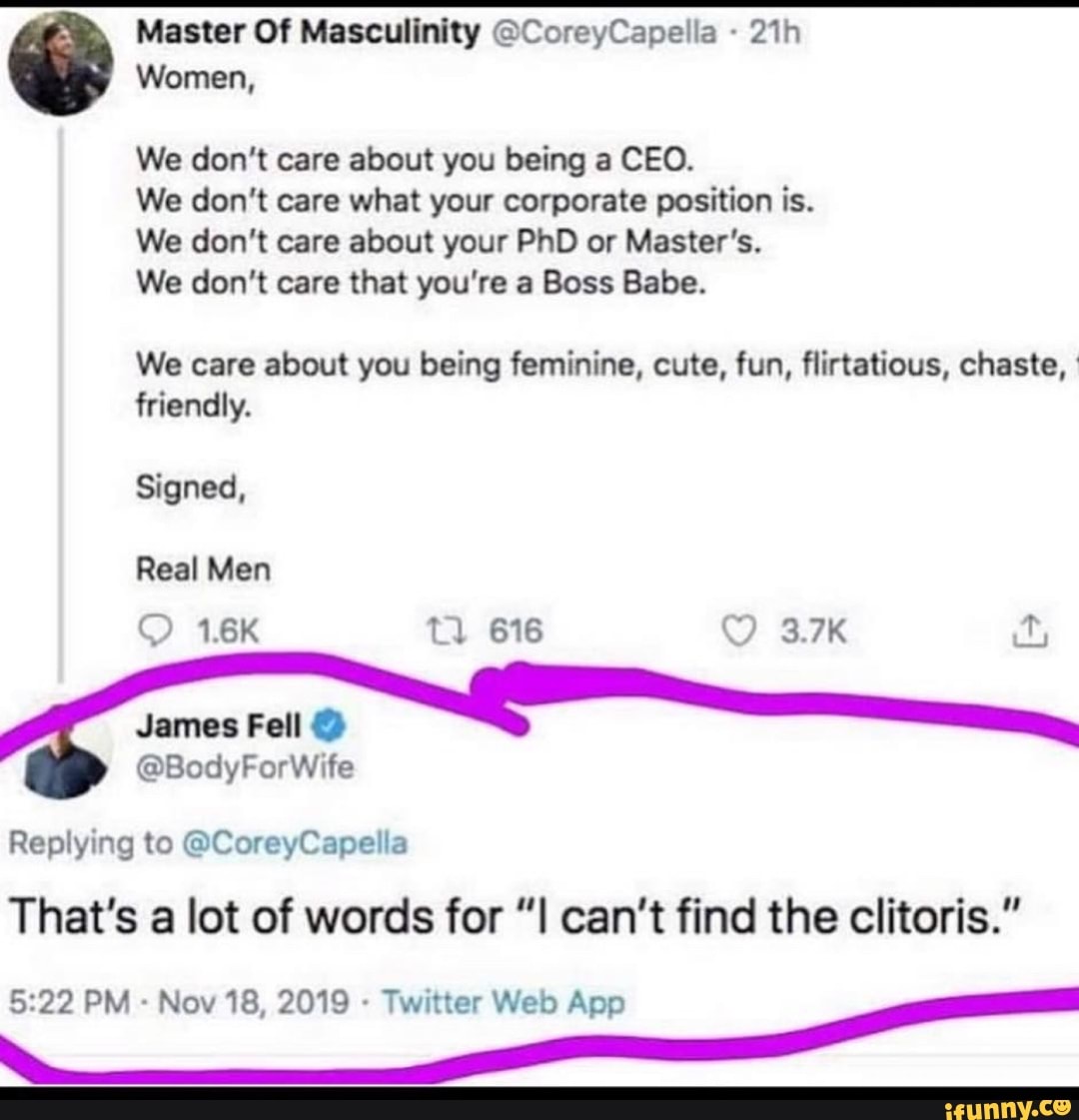Open the Master Of Masculinity display name
This screenshot has width=1079, height=1120.
tap(307, 34)
